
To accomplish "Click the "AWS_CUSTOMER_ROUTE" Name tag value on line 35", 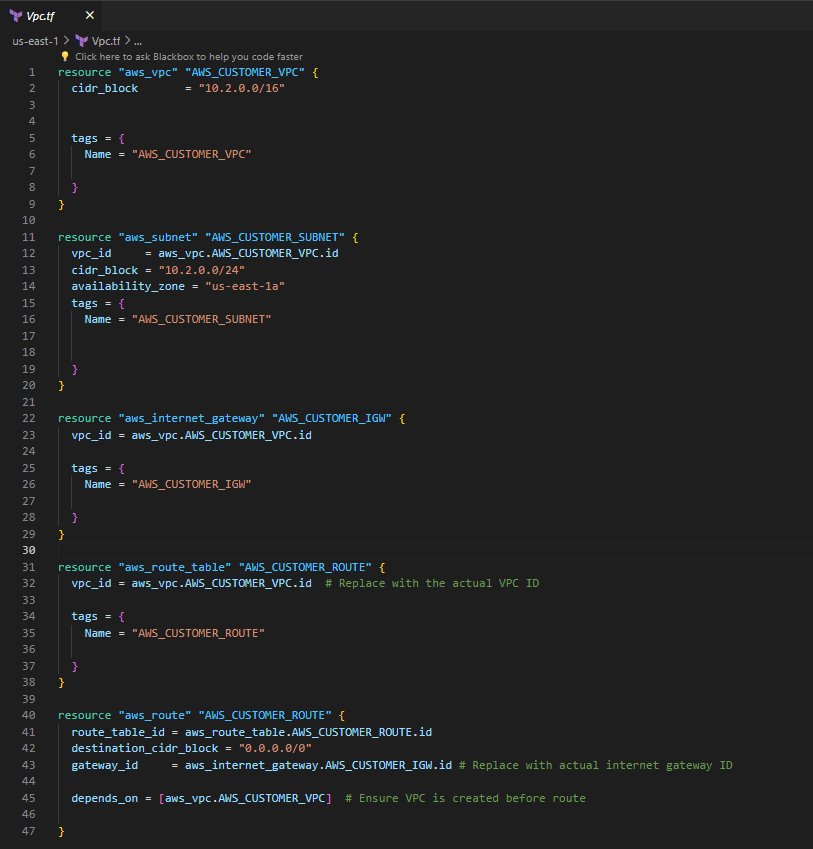I will click(198, 633).
